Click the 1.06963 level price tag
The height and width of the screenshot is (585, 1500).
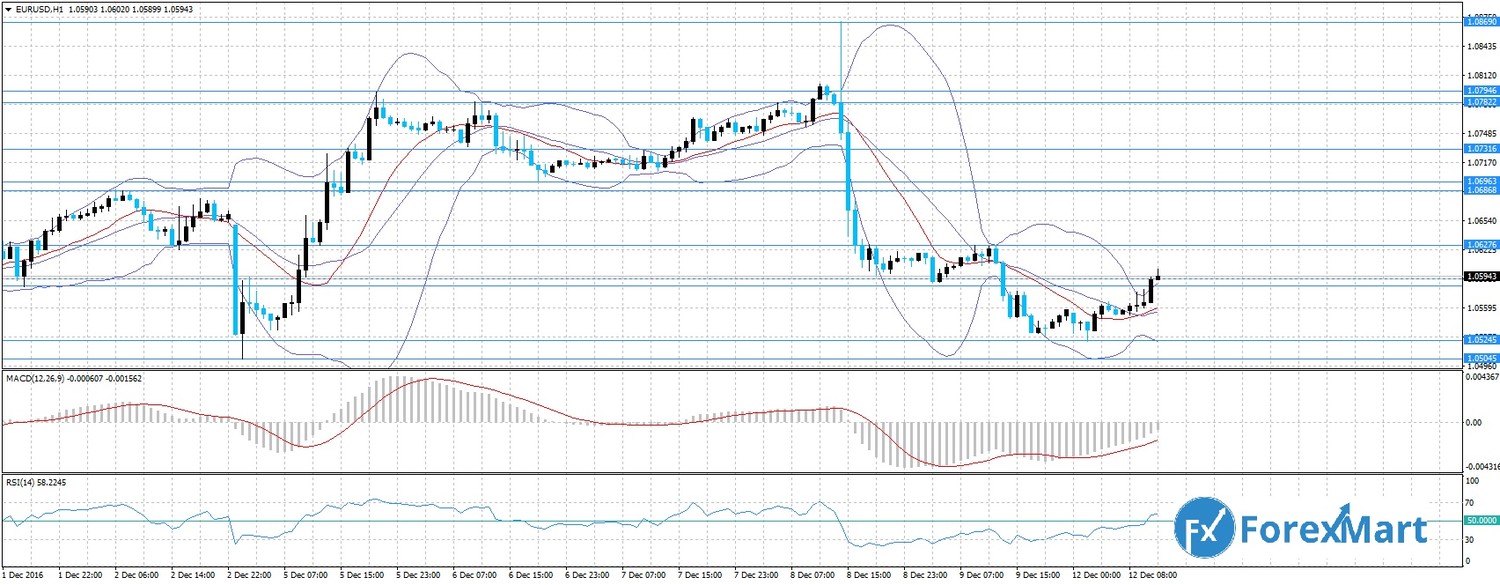(x=1479, y=181)
